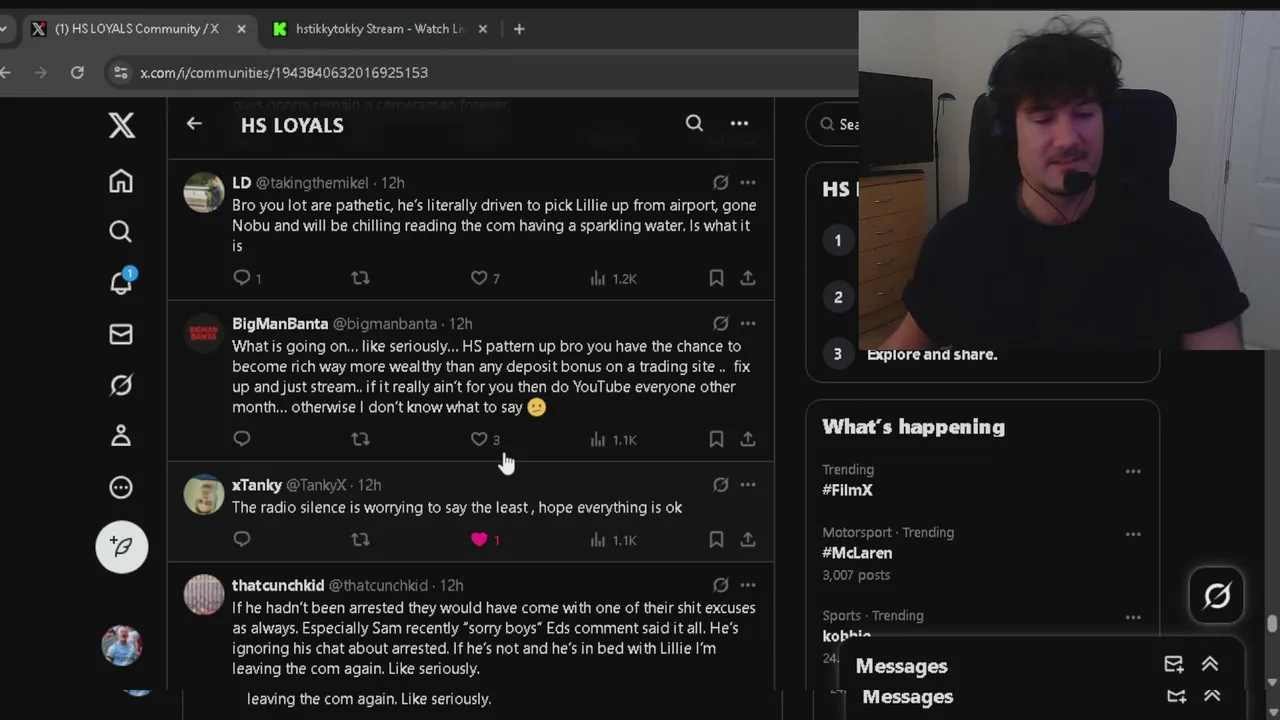Open more options on thatcunchkid post
This screenshot has width=1280, height=720.
pyautogui.click(x=748, y=585)
